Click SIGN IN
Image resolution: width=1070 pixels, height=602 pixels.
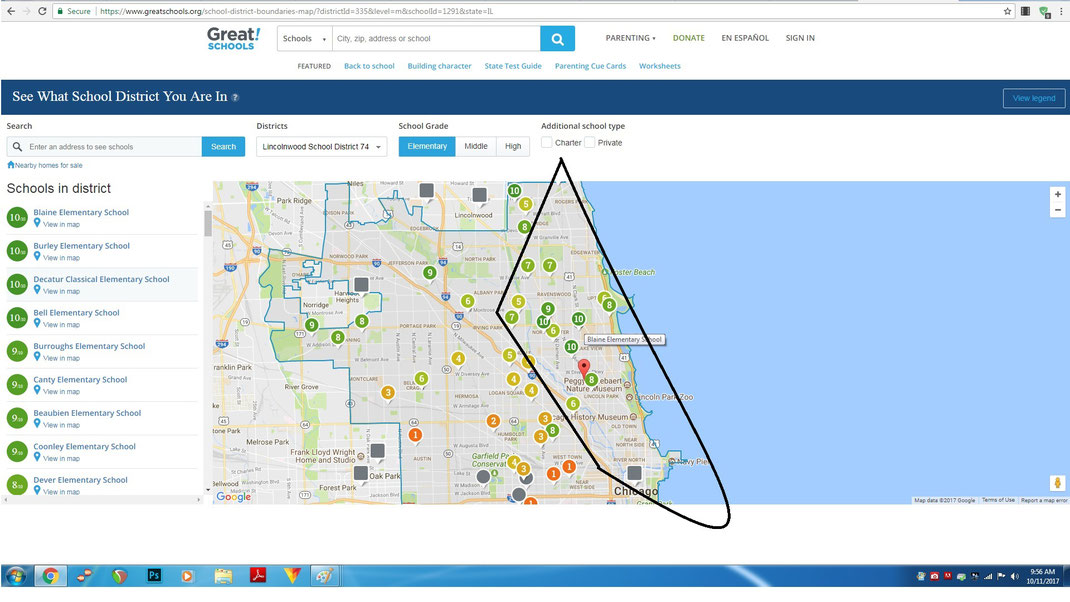click(x=800, y=38)
